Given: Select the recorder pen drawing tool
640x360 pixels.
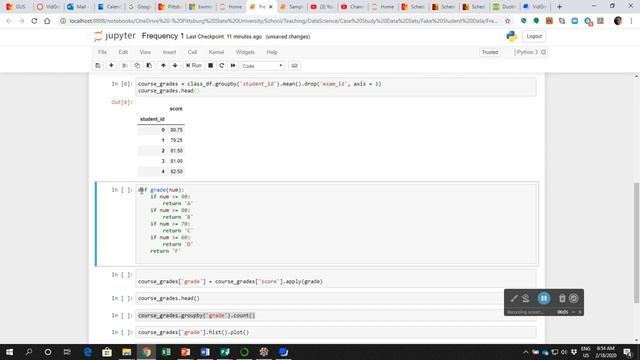Looking at the screenshot, I should [514, 298].
